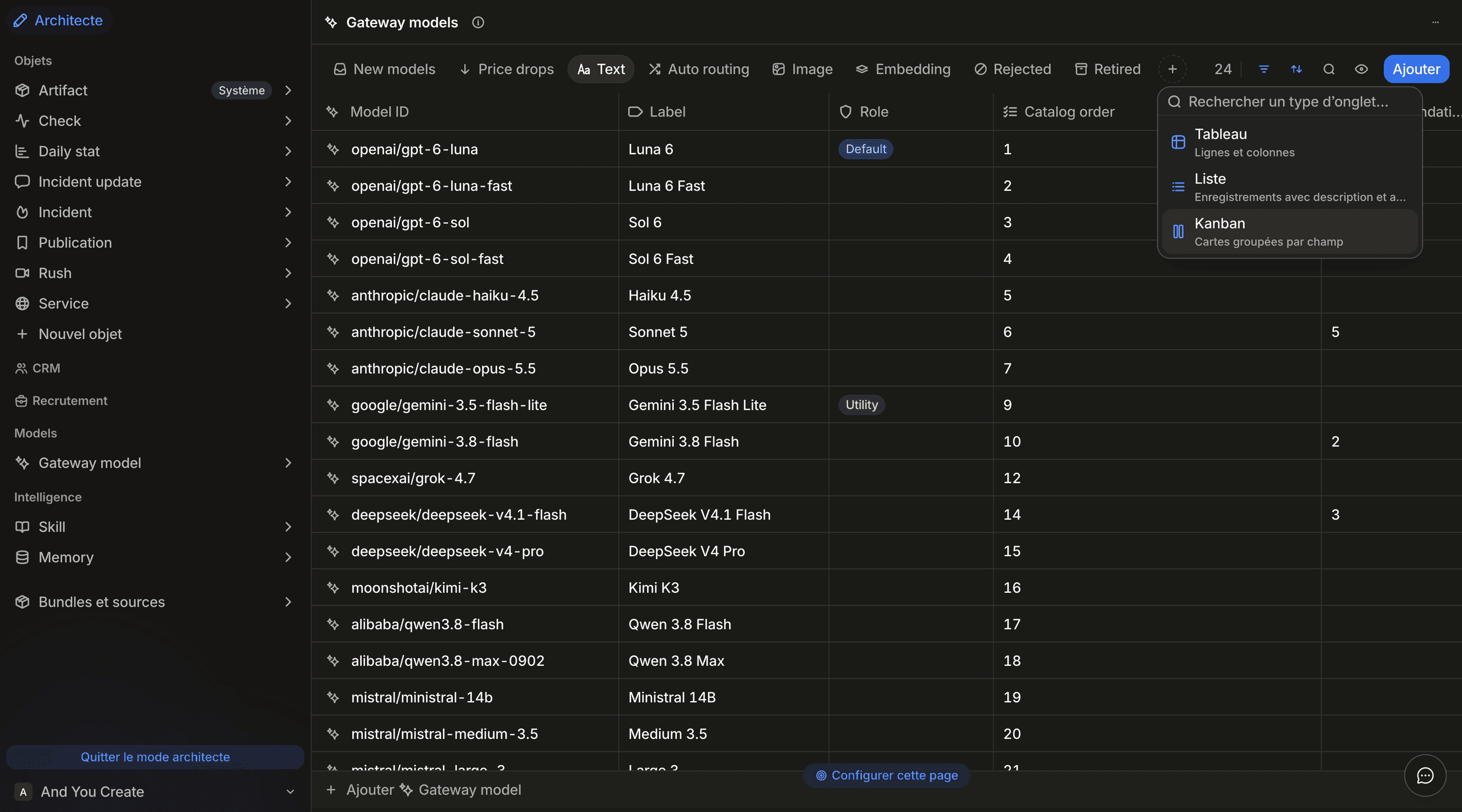Screen dimensions: 1462x812
Task: Expand Bundles et sources chevron
Action: tap(288, 602)
